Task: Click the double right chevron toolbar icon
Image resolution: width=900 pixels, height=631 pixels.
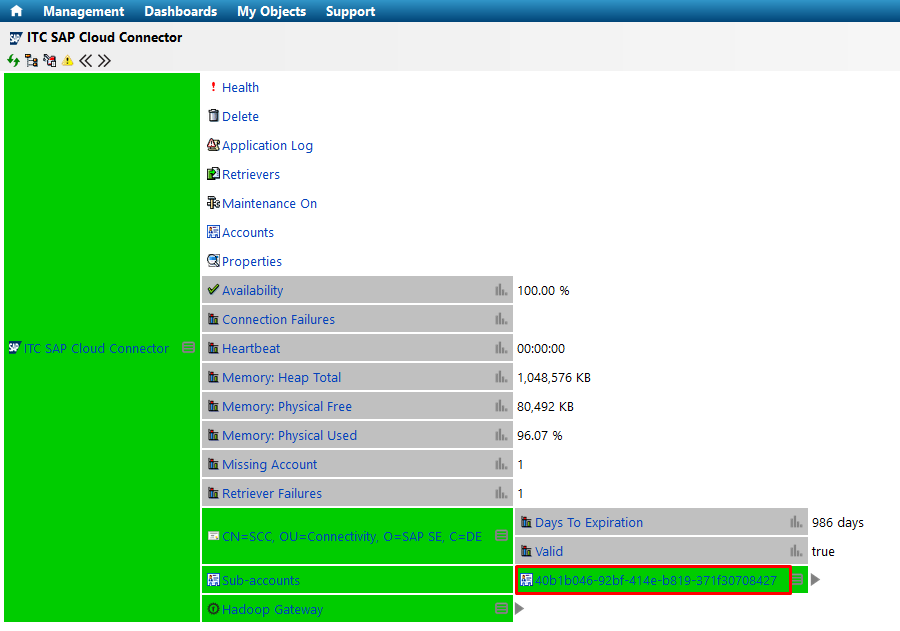Action: point(104,61)
